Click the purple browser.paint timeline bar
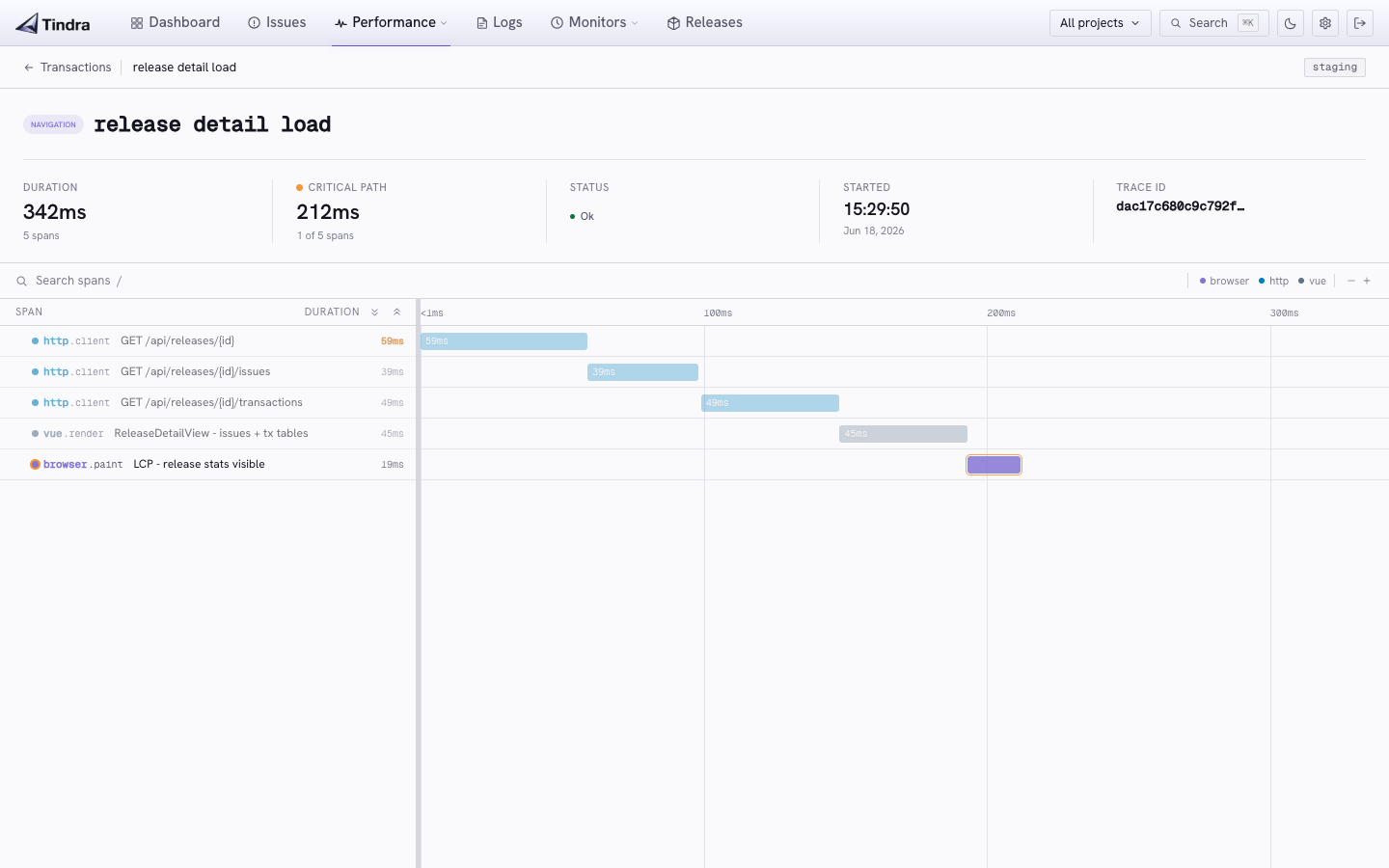This screenshot has width=1389, height=868. click(x=994, y=465)
